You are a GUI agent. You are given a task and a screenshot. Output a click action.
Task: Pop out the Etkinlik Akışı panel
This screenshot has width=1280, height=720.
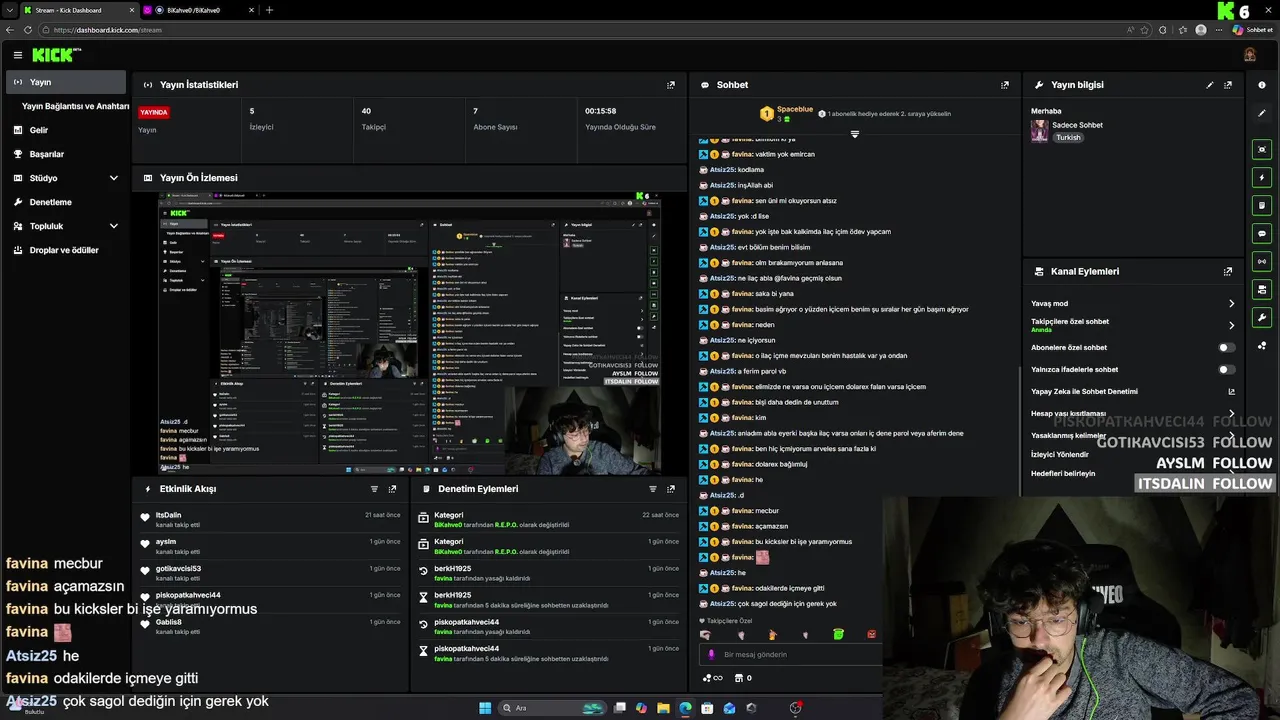(392, 489)
